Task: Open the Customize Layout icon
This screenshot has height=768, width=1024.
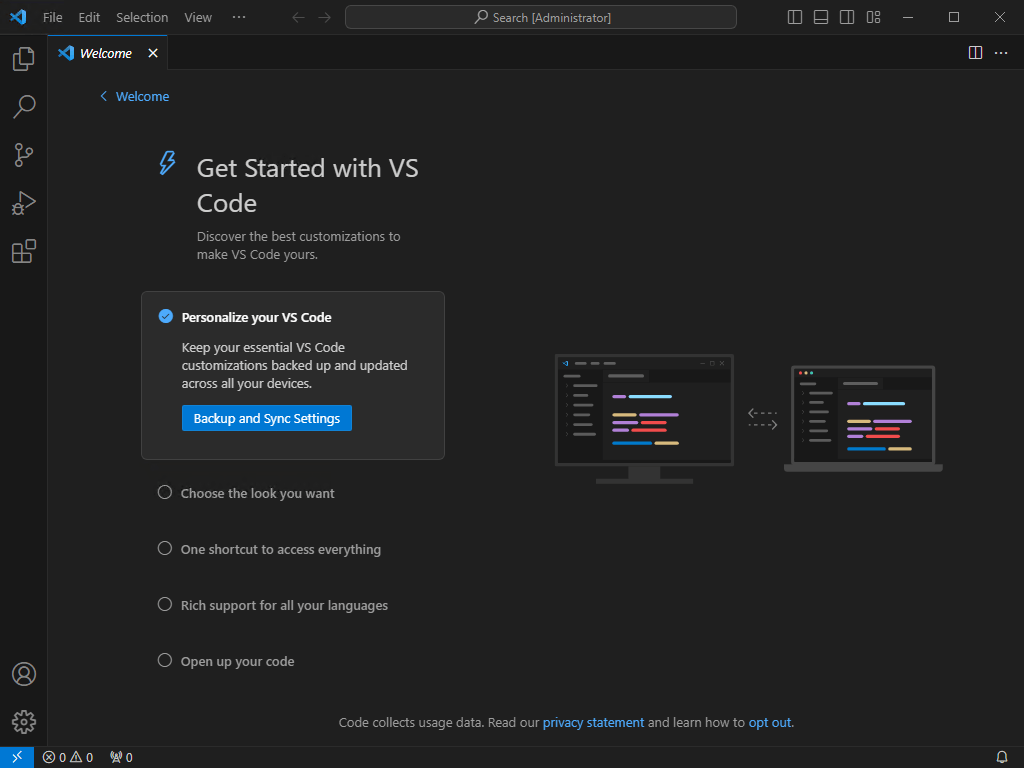Action: (873, 18)
